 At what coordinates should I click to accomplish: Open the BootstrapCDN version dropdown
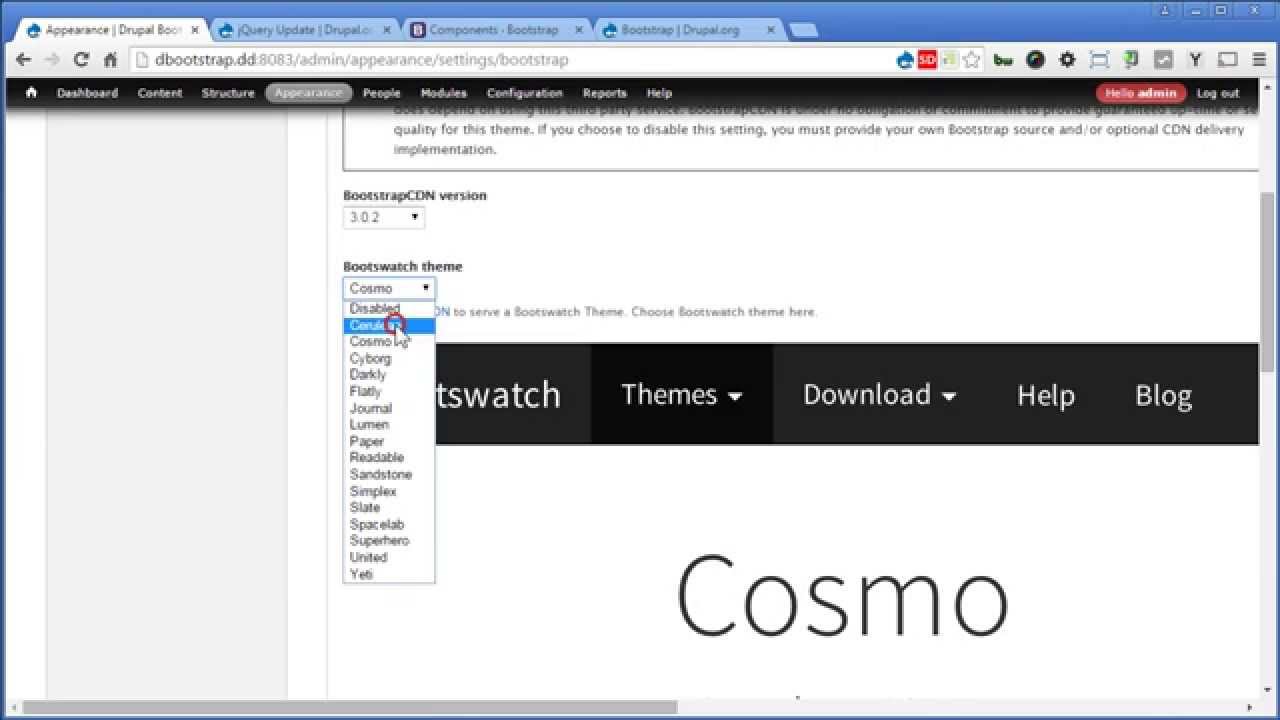[x=384, y=217]
